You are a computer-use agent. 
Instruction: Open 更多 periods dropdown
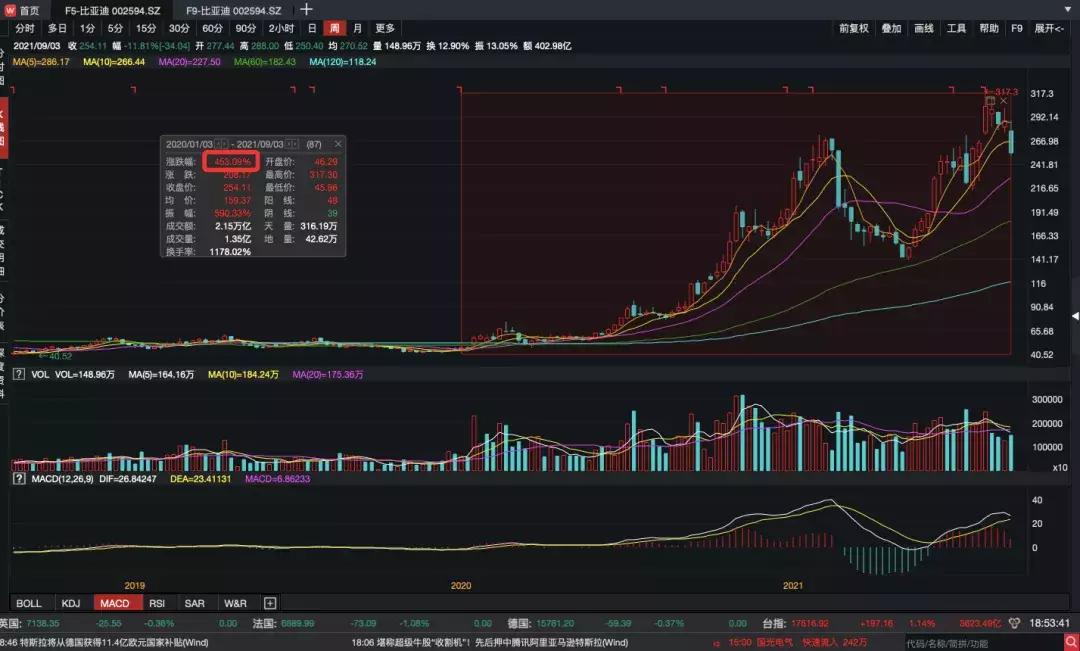click(385, 28)
